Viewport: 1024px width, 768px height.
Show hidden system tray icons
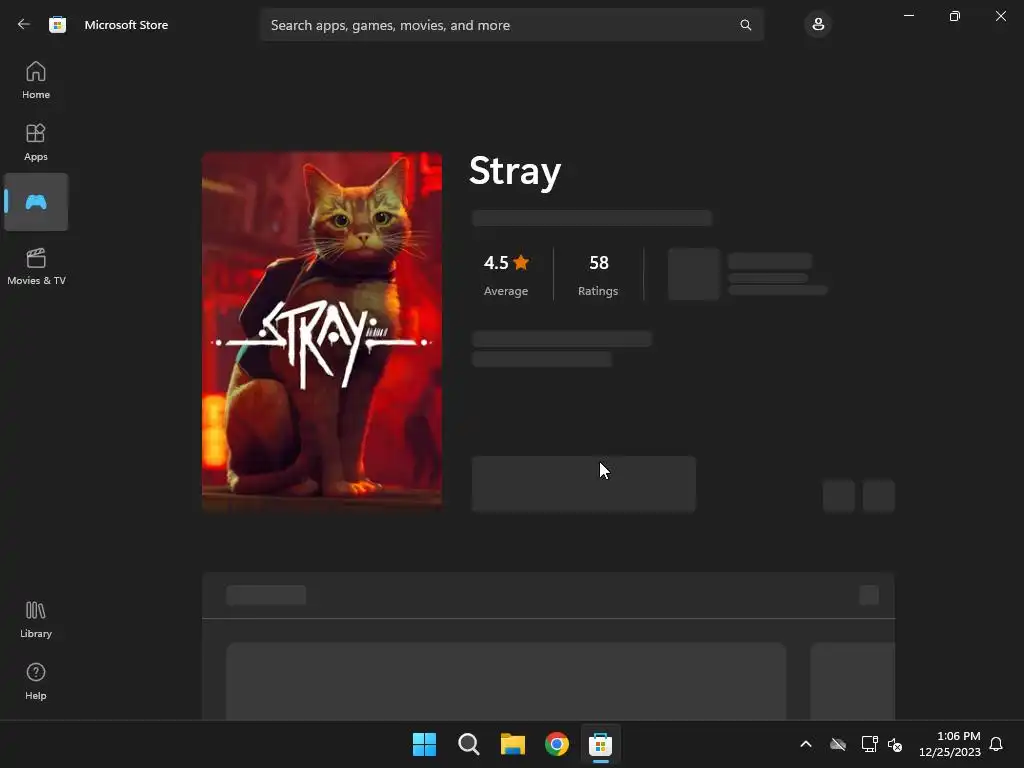(806, 744)
